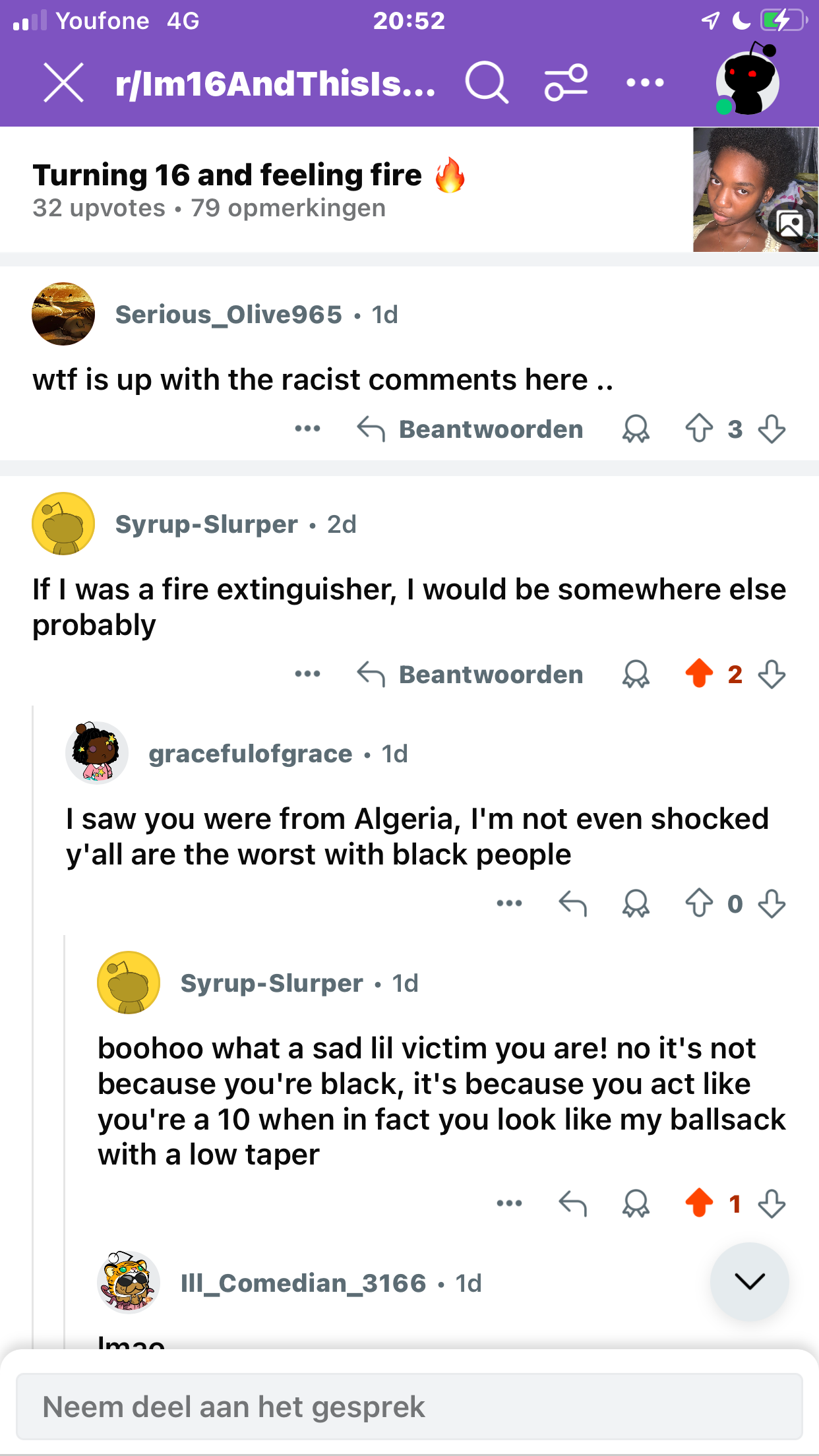Open the three-dot overflow menu in header
819x1456 pixels.
tap(645, 83)
